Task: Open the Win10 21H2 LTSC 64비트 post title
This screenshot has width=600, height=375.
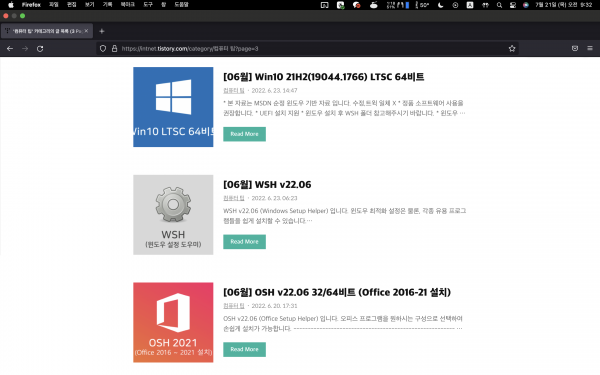Action: pos(324,77)
